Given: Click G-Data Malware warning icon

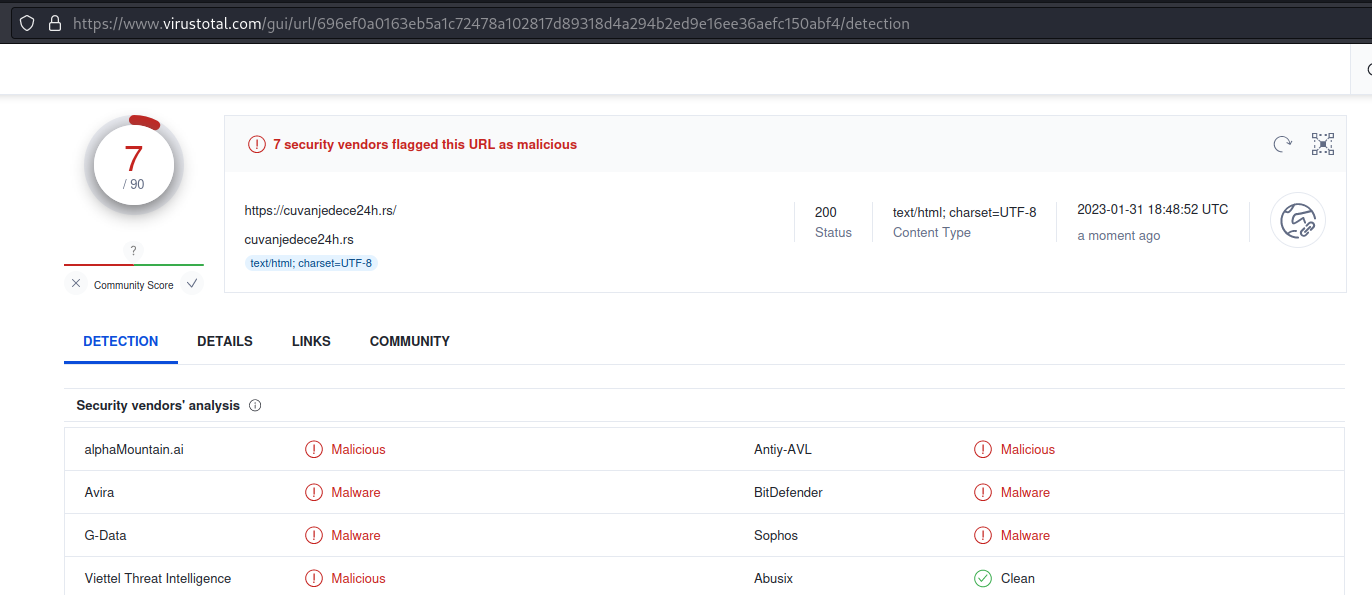Looking at the screenshot, I should [314, 536].
